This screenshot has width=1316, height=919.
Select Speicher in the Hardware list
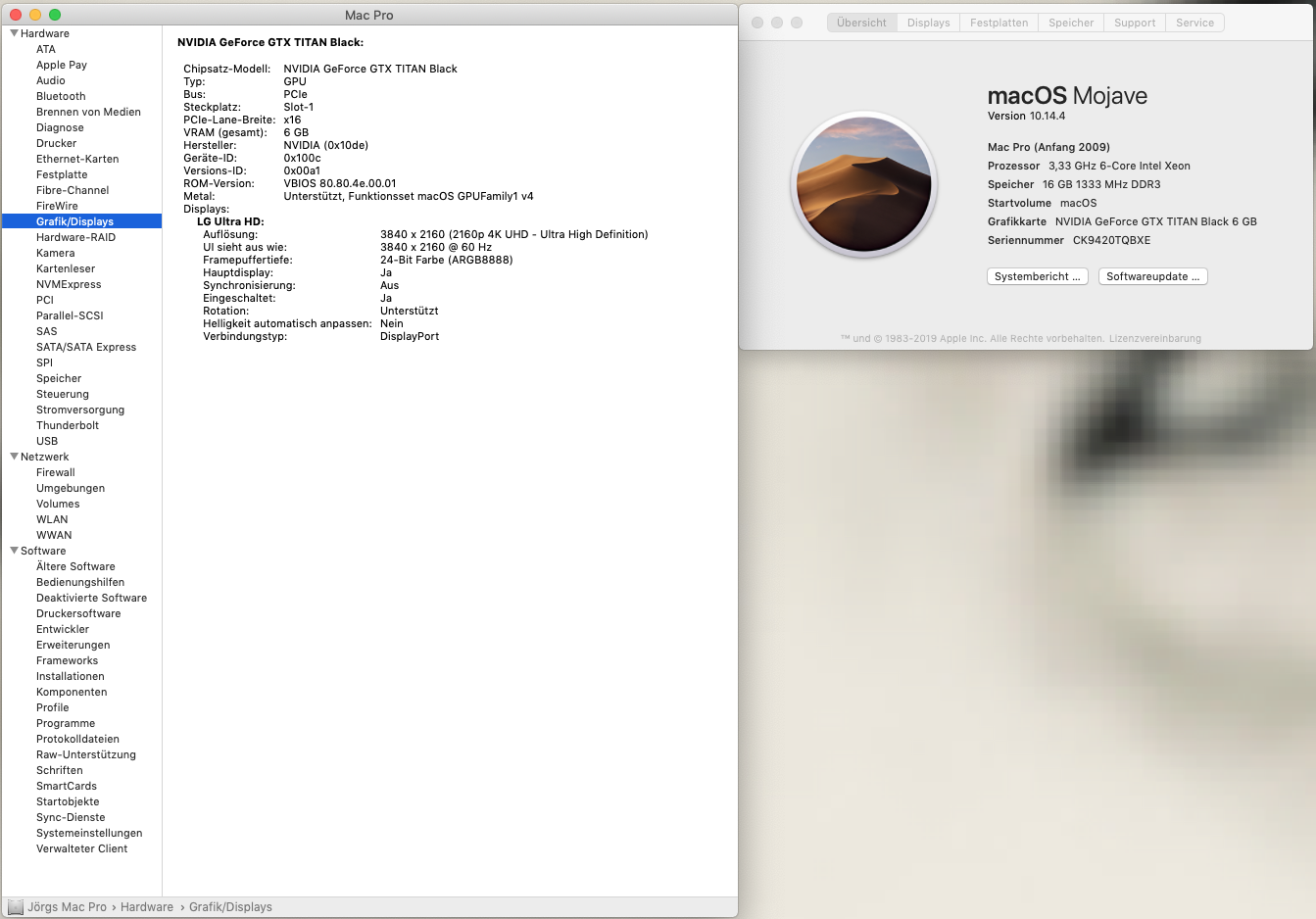59,378
